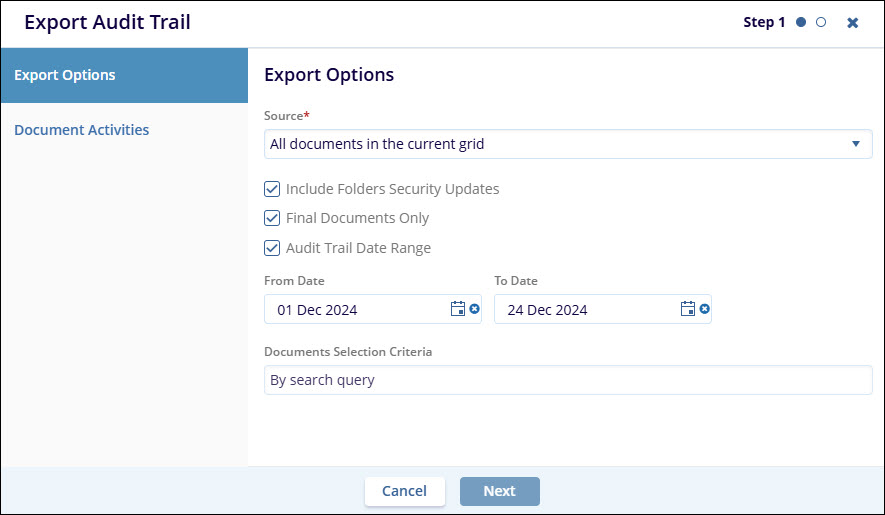Click the Step 1 label in header
This screenshot has height=515, width=885.
click(x=764, y=22)
